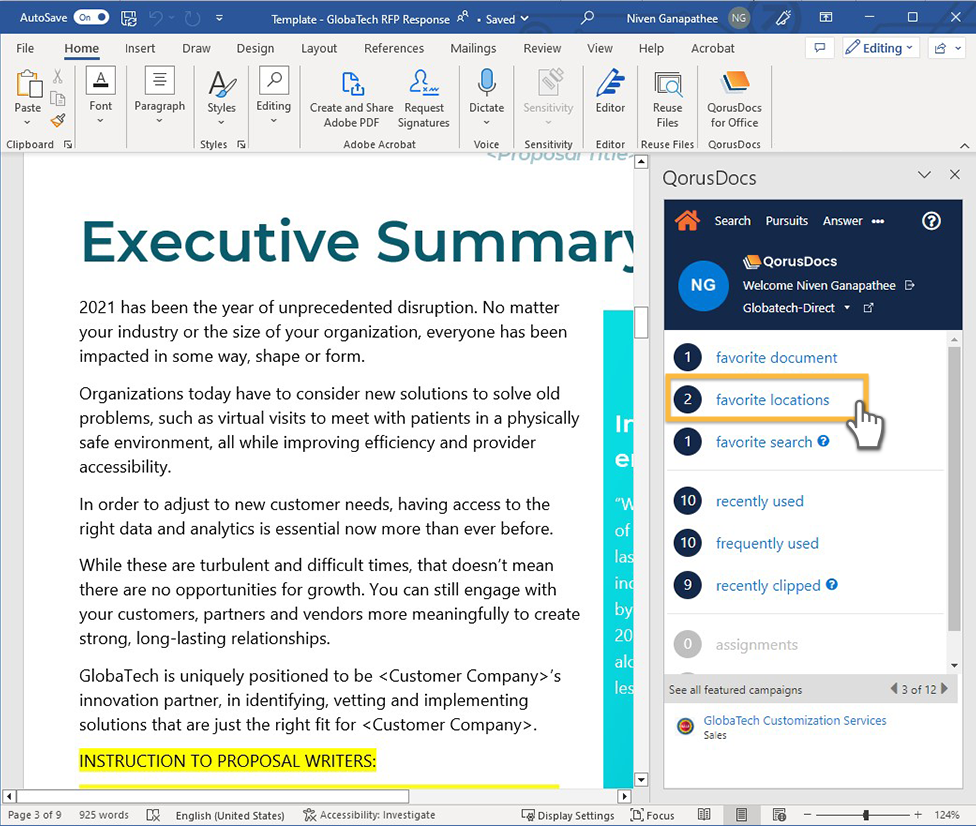Open favorite search link
Image resolution: width=976 pixels, height=826 pixels.
point(764,442)
